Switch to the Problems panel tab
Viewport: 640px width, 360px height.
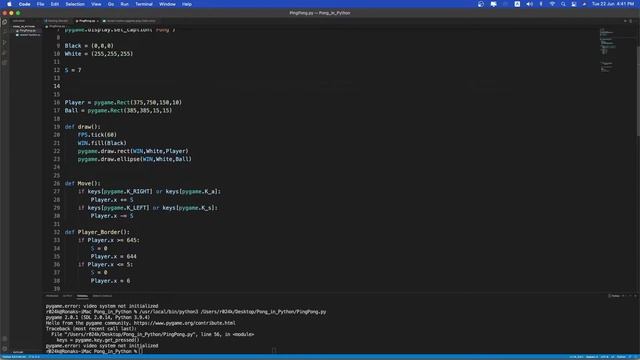point(52,296)
